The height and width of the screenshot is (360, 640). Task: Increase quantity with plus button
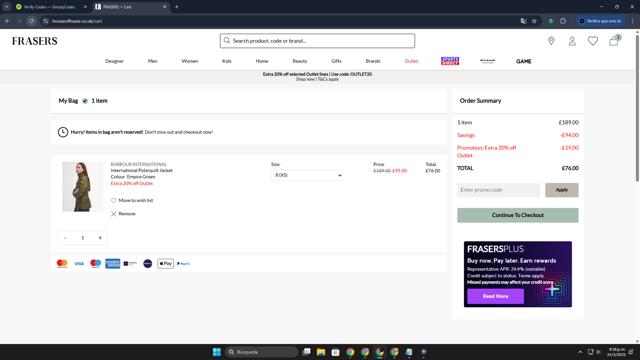100,238
